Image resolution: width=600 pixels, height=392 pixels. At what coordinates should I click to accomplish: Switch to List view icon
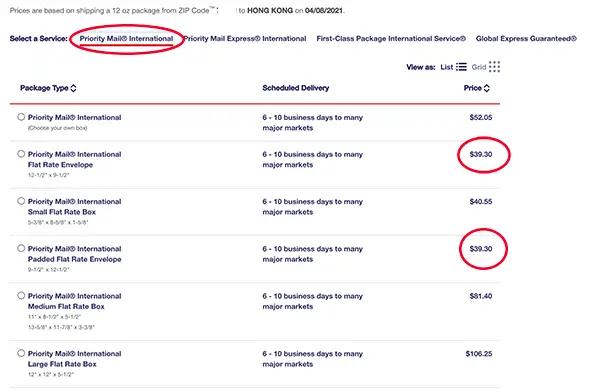point(461,67)
